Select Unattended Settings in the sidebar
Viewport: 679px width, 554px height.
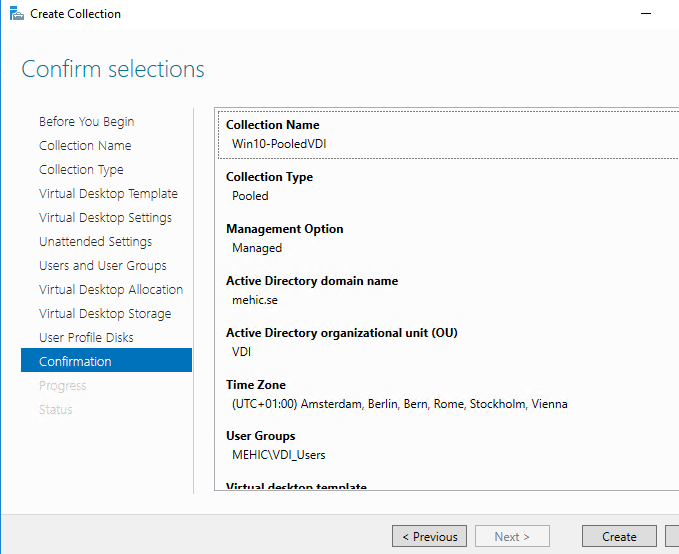[95, 242]
